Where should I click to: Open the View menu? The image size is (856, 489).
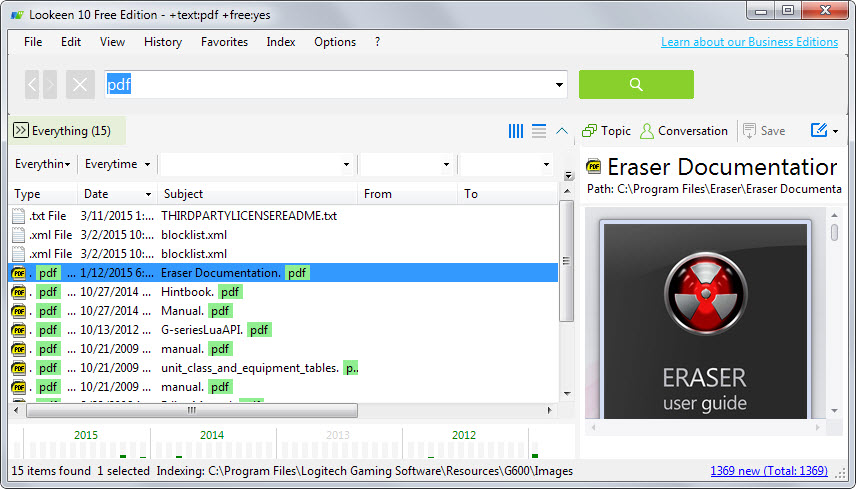pyautogui.click(x=112, y=42)
